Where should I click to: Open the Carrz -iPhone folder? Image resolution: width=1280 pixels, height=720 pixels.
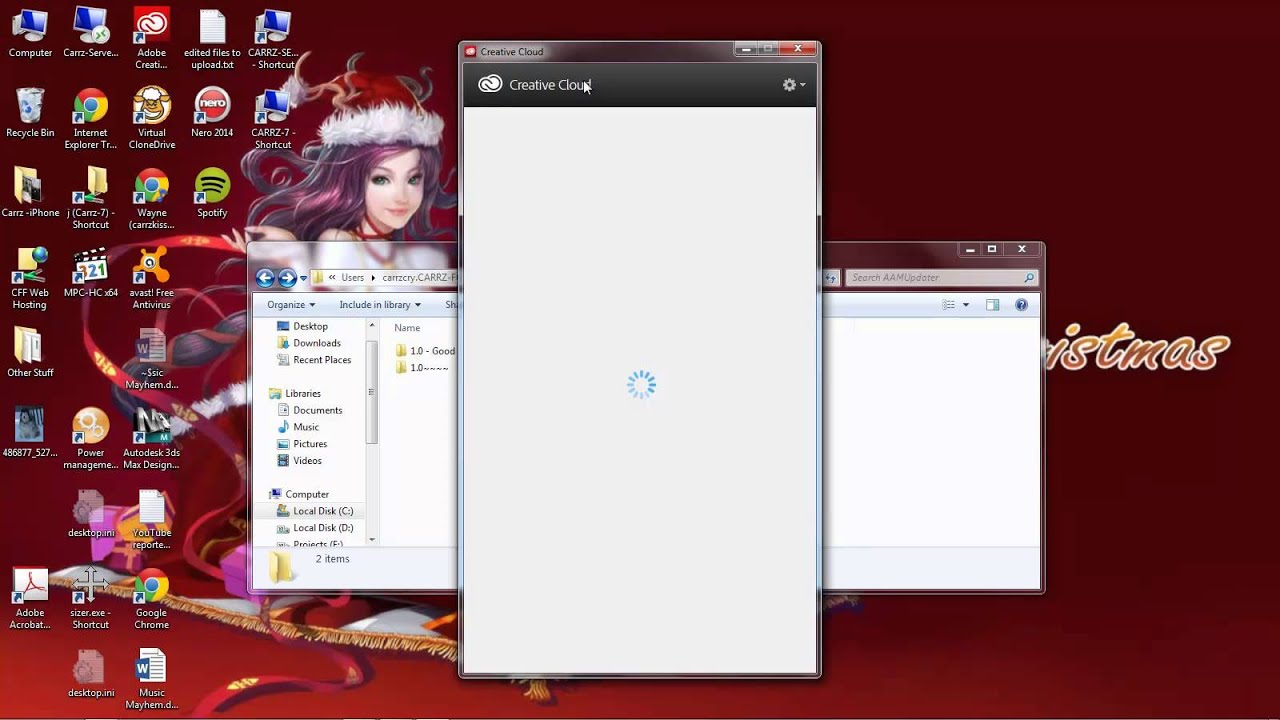pos(30,193)
